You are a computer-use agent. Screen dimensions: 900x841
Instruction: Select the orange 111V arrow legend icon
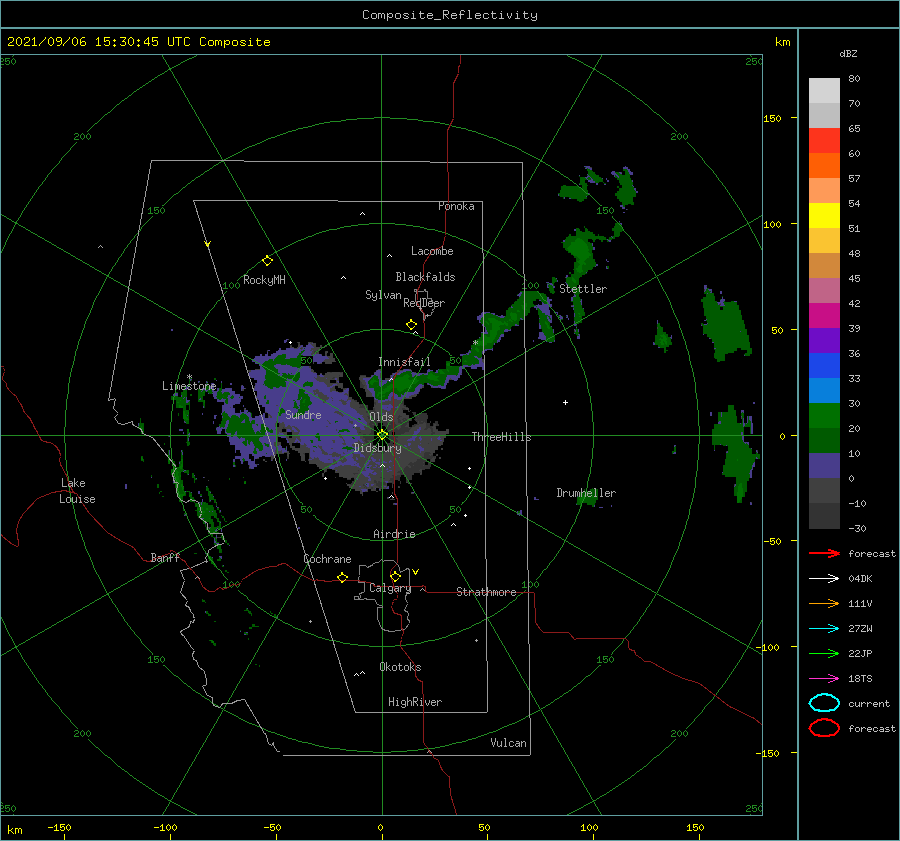point(824,603)
